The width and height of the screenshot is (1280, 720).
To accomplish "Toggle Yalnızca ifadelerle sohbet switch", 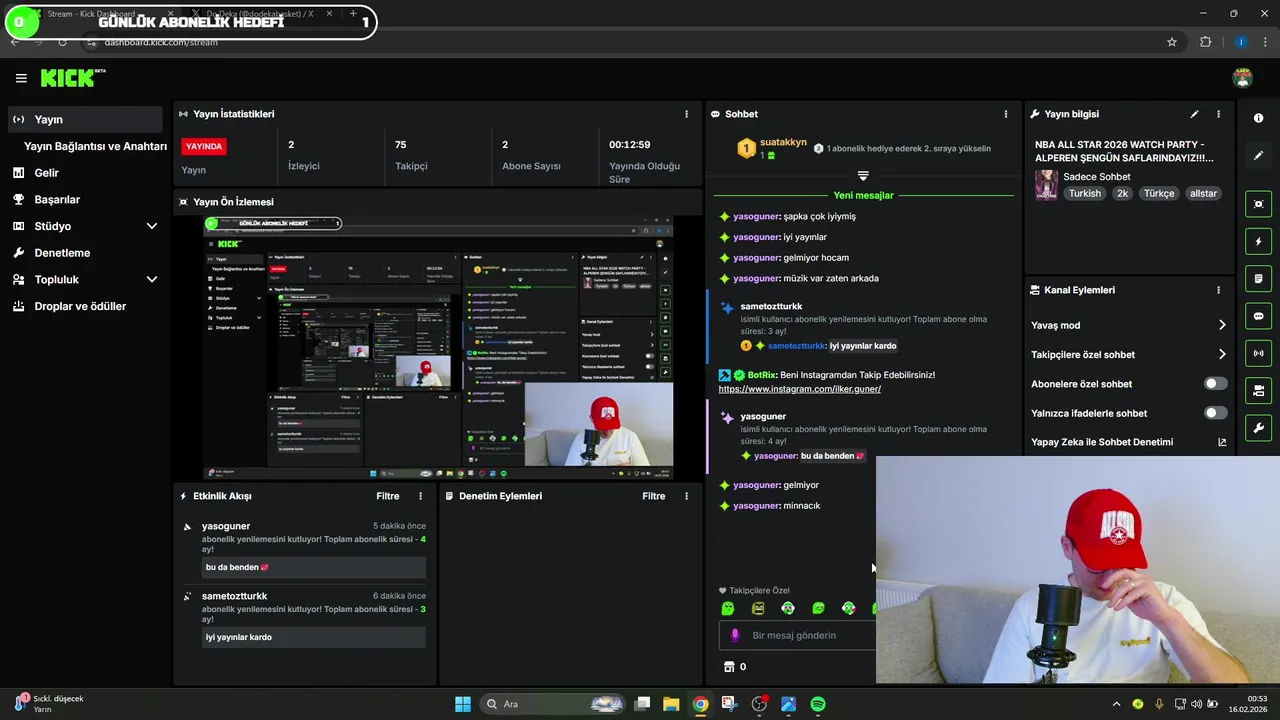I will click(x=1215, y=413).
